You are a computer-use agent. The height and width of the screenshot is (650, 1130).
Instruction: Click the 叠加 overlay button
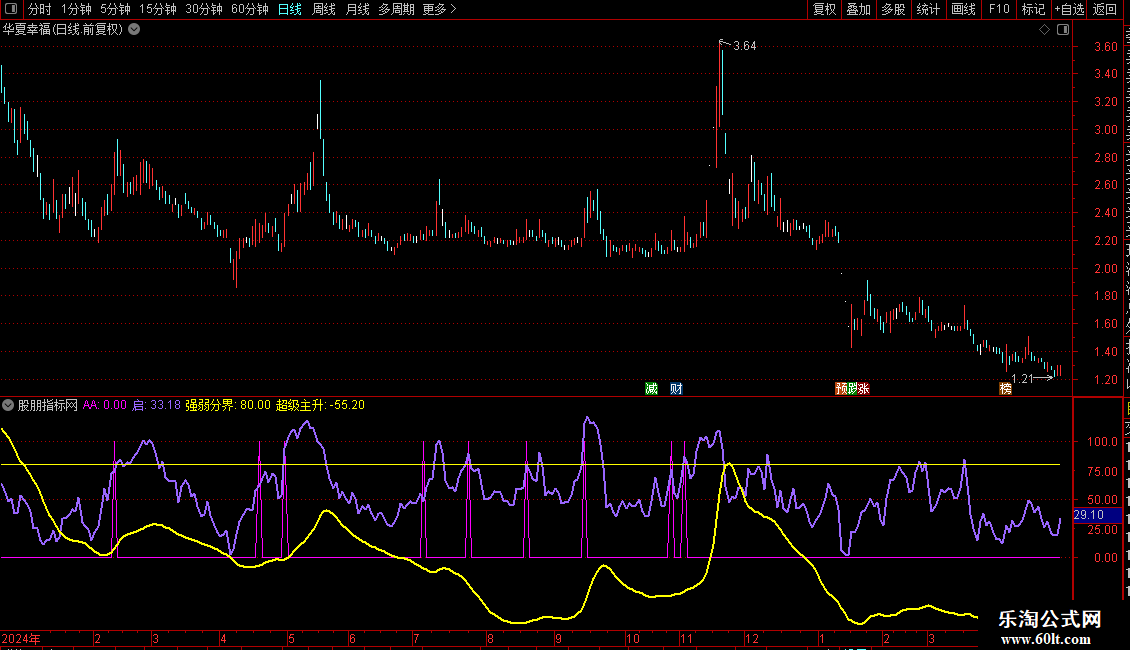point(858,9)
